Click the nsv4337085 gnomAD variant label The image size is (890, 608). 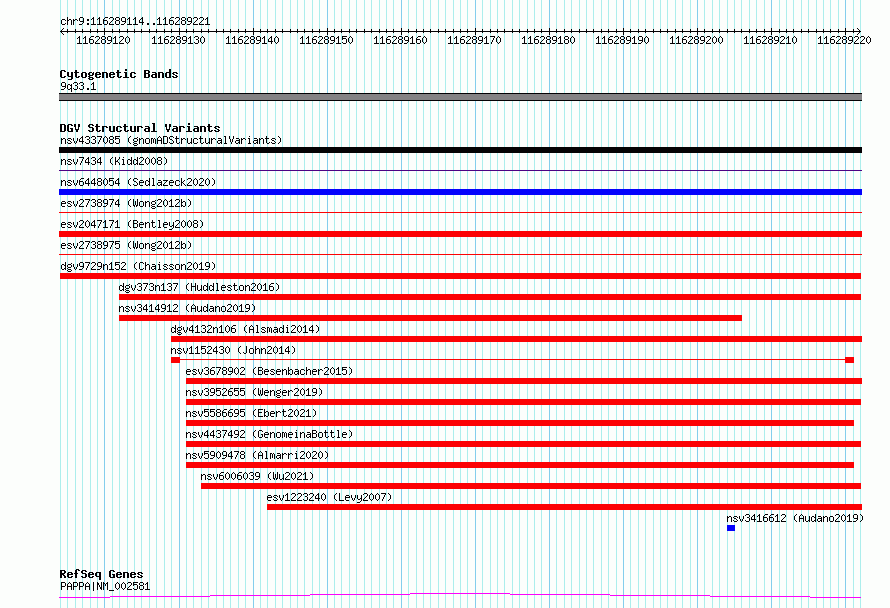[171, 140]
